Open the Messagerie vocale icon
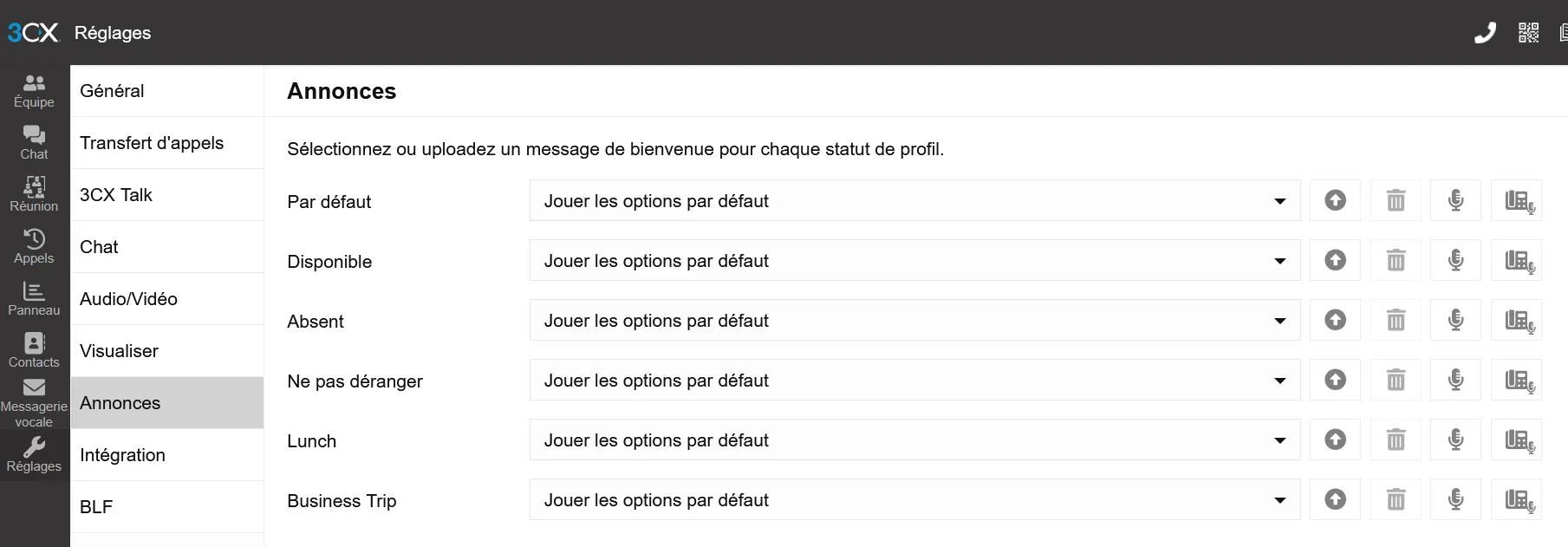Image resolution: width=1568 pixels, height=547 pixels. (34, 402)
